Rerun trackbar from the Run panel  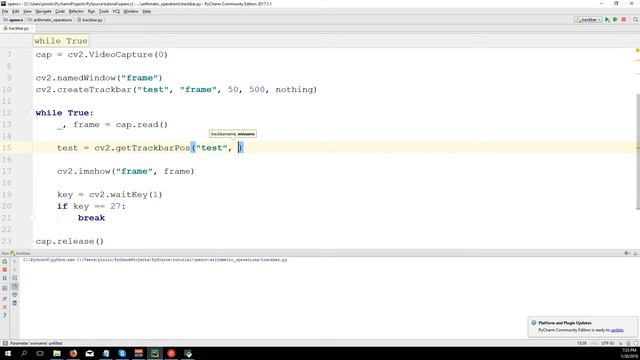pos(4,261)
